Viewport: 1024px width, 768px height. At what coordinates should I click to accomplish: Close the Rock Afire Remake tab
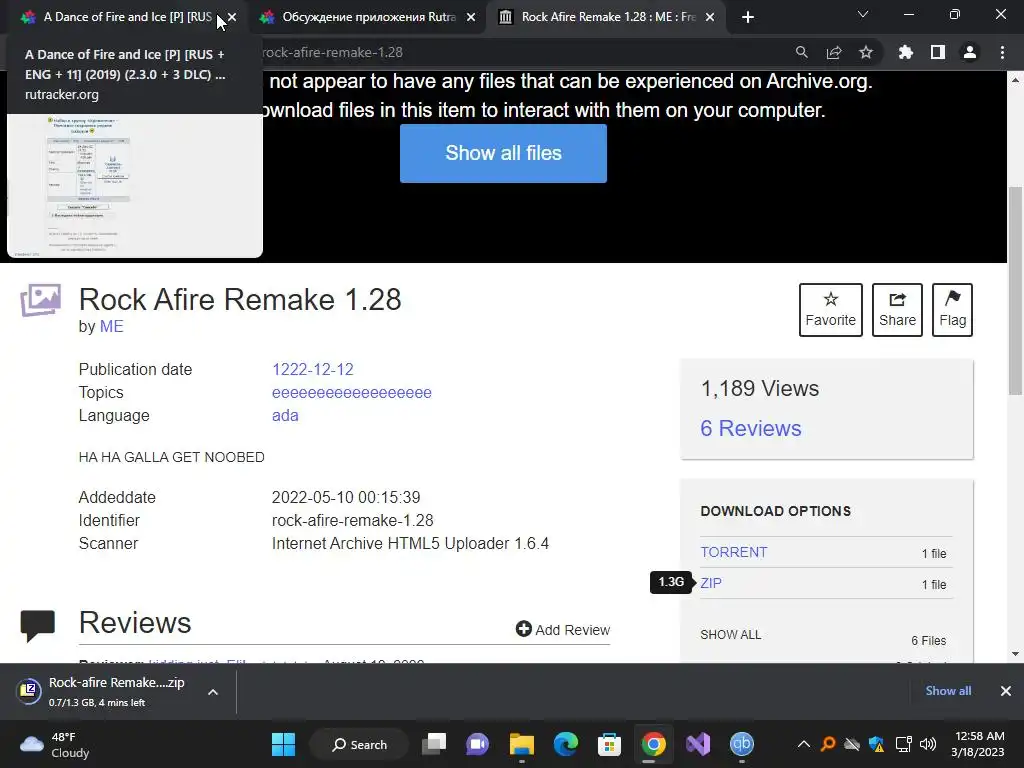pos(710,18)
